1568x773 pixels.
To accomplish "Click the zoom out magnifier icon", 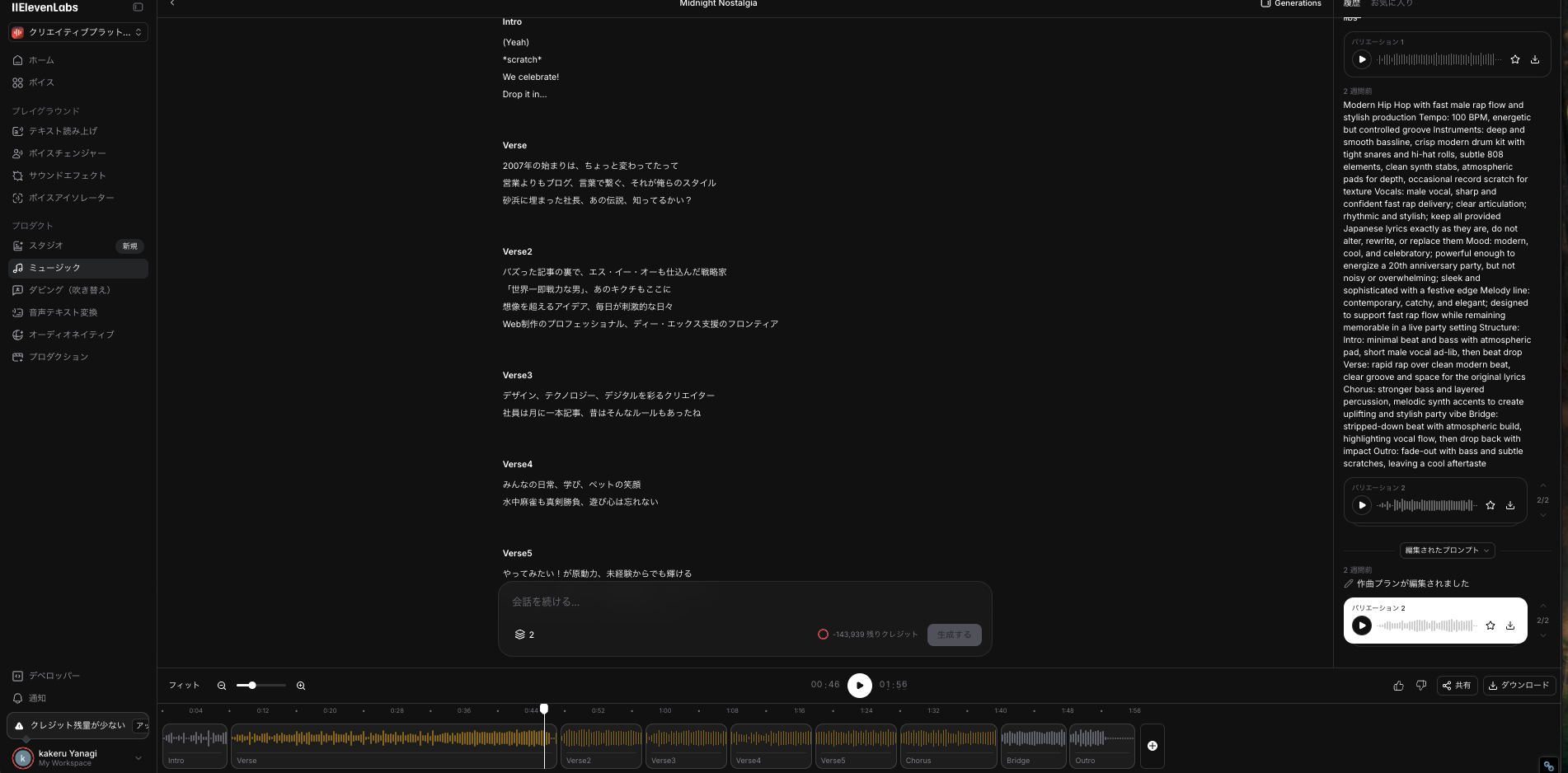I will 222,686.
